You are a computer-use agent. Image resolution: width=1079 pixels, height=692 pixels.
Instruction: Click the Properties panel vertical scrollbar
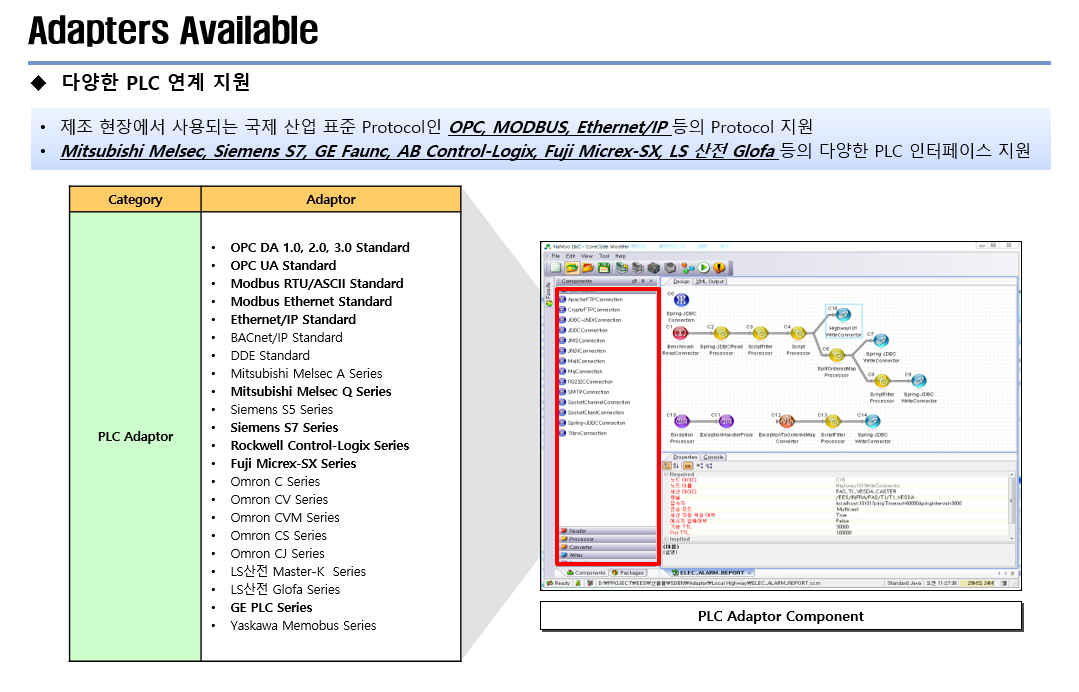[1012, 506]
